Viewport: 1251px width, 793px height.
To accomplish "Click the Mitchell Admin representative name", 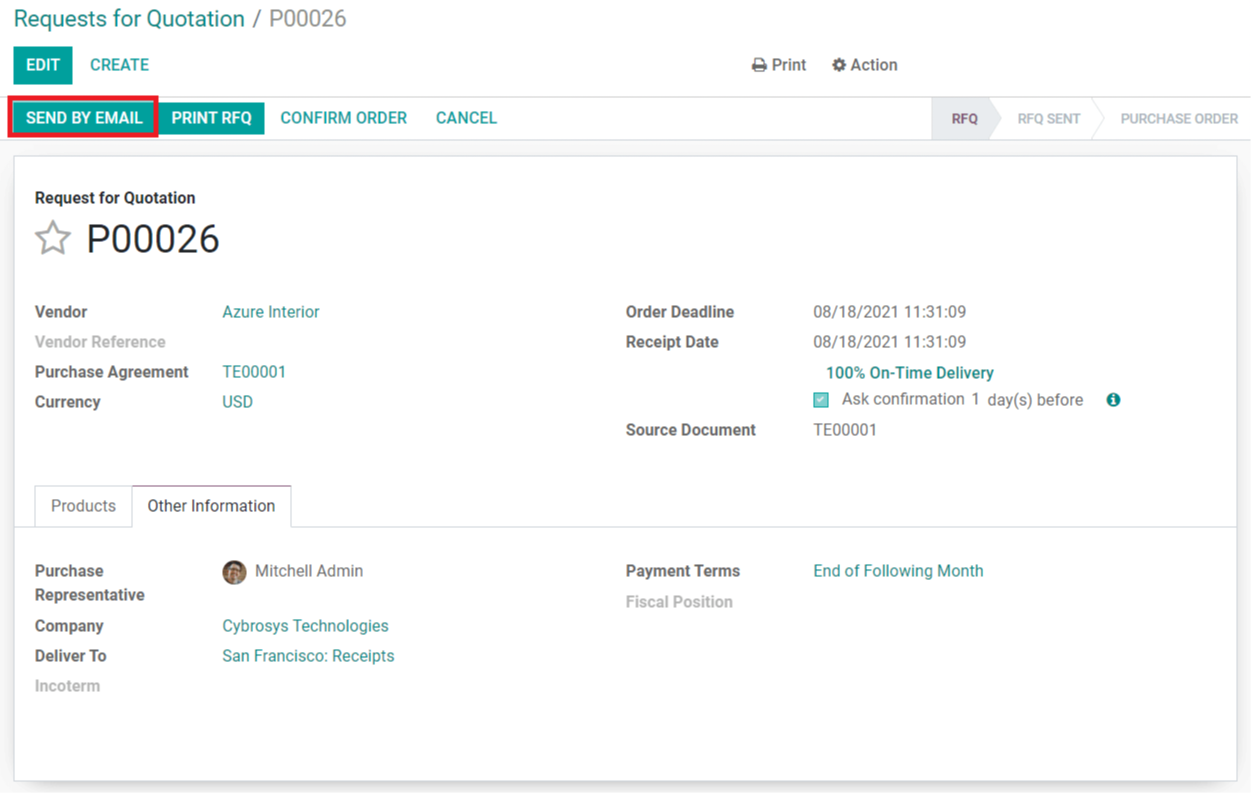I will (x=309, y=571).
